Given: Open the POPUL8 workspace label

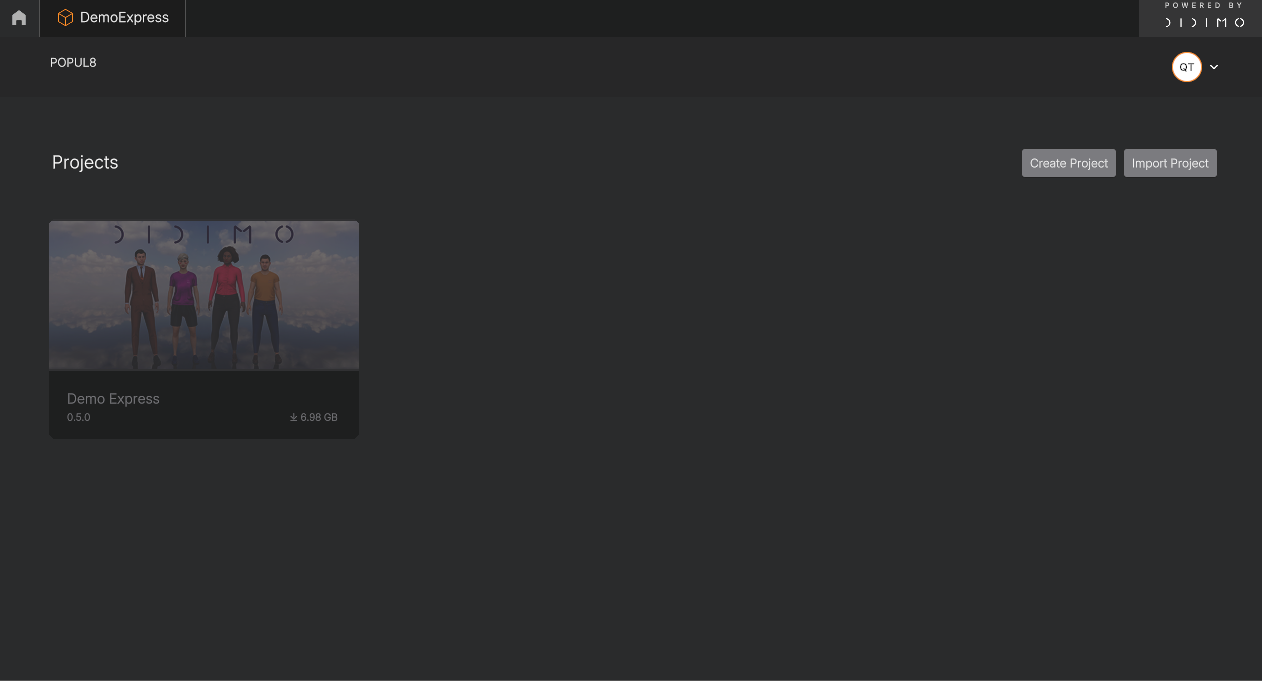Looking at the screenshot, I should point(73,63).
